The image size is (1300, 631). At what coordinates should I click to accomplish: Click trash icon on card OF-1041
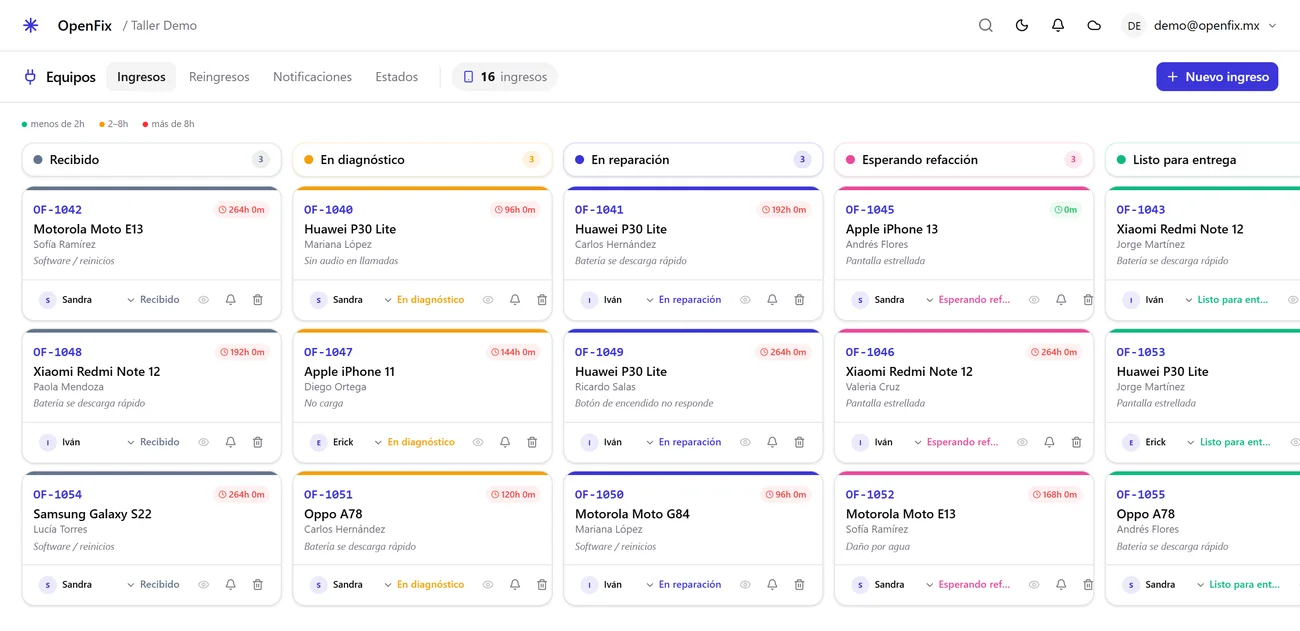[799, 300]
